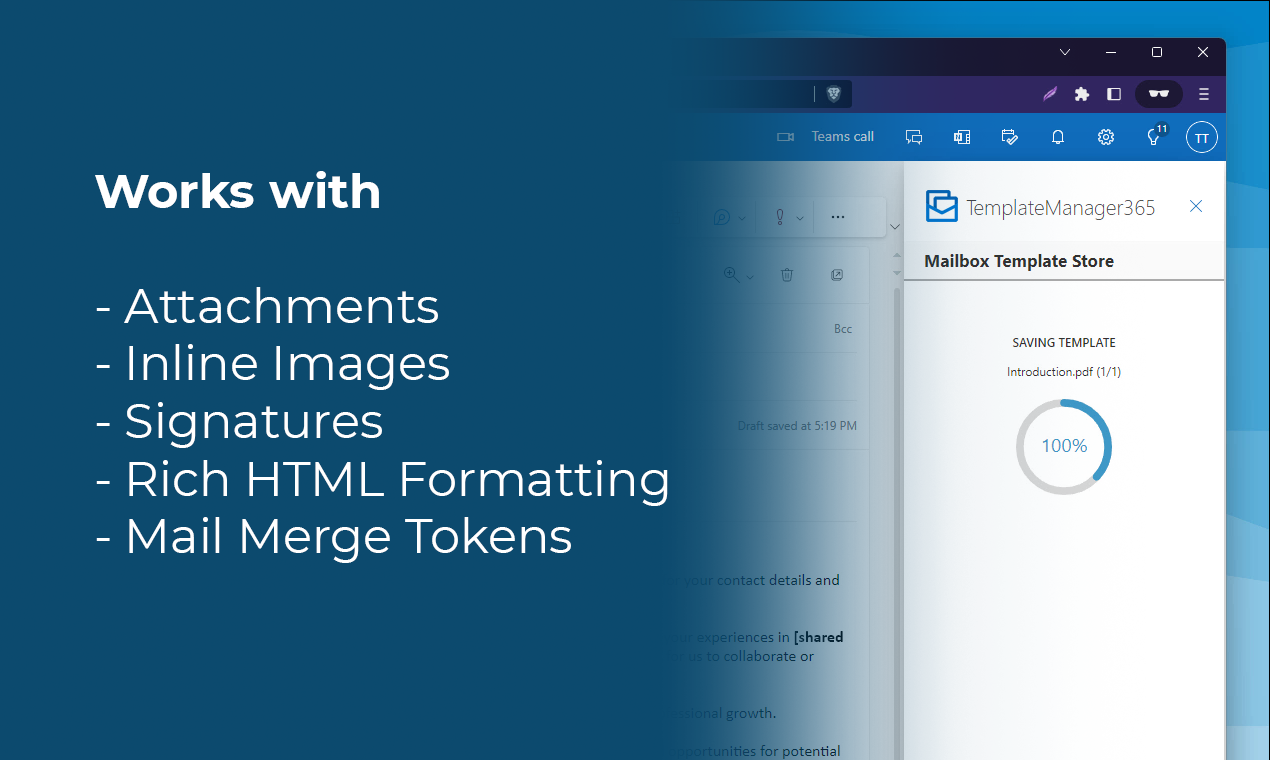Expand the zoom dropdown arrow
The image size is (1270, 760).
tap(749, 276)
